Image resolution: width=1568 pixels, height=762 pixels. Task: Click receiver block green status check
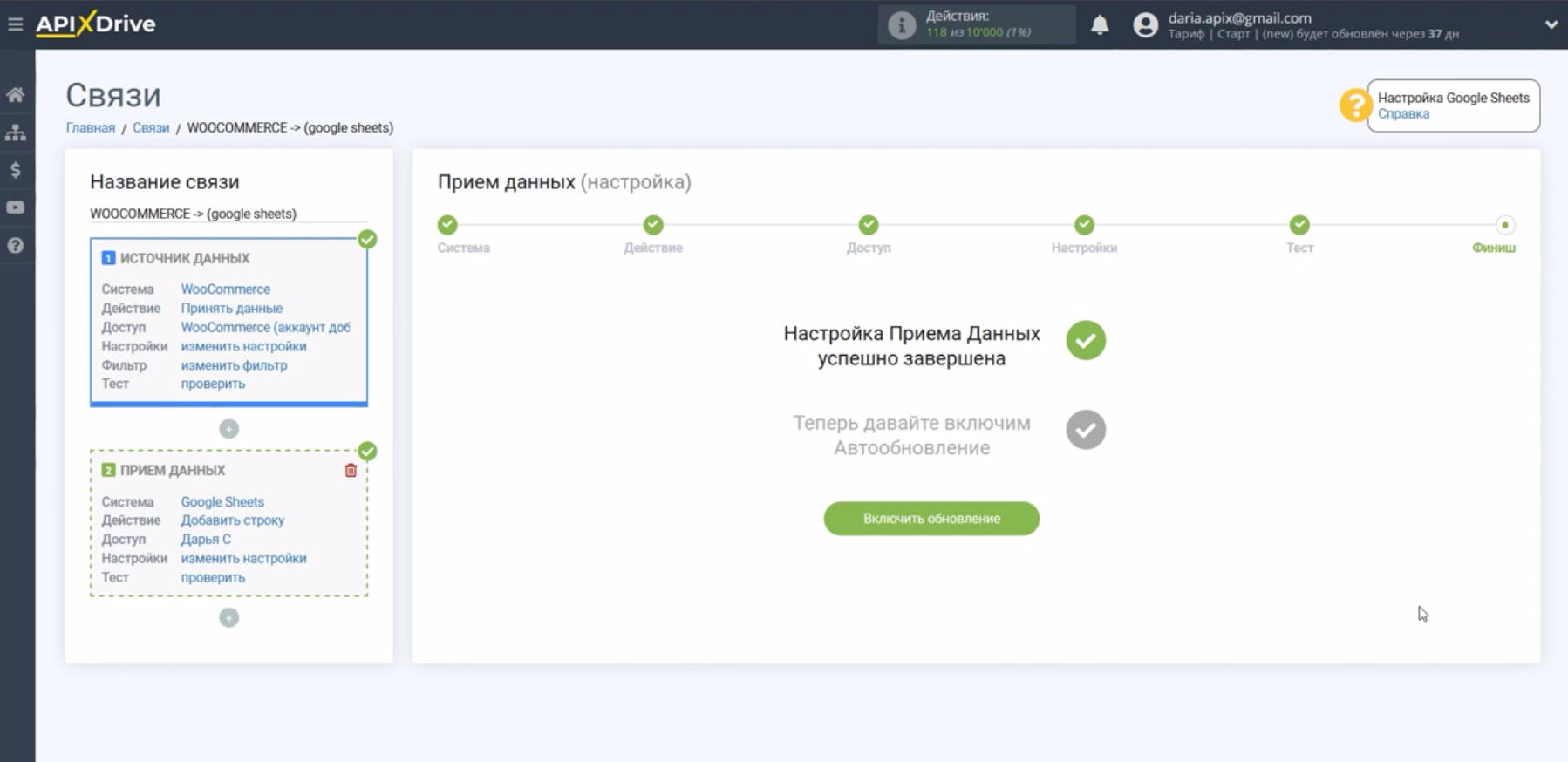(x=368, y=452)
